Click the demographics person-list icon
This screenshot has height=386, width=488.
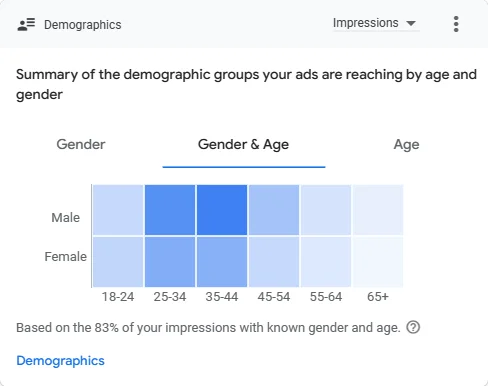(x=26, y=24)
